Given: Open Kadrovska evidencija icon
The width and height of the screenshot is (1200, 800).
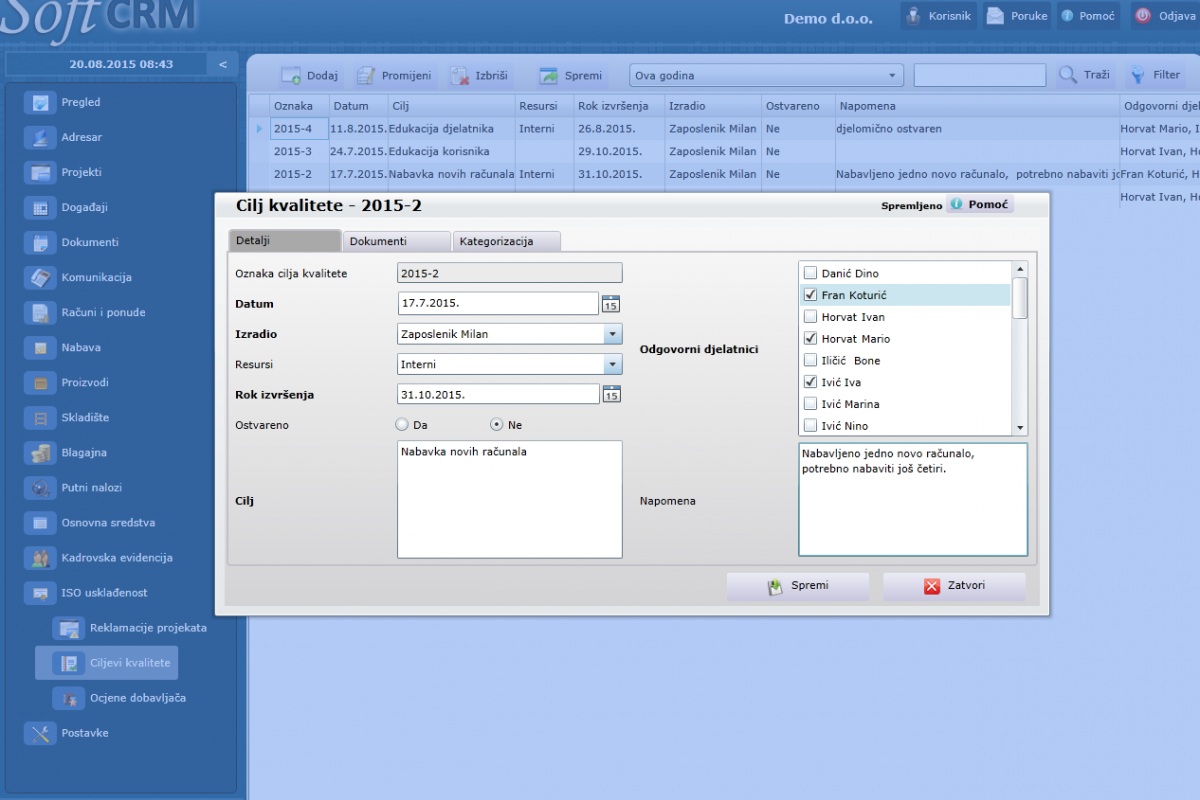Looking at the screenshot, I should (x=41, y=557).
